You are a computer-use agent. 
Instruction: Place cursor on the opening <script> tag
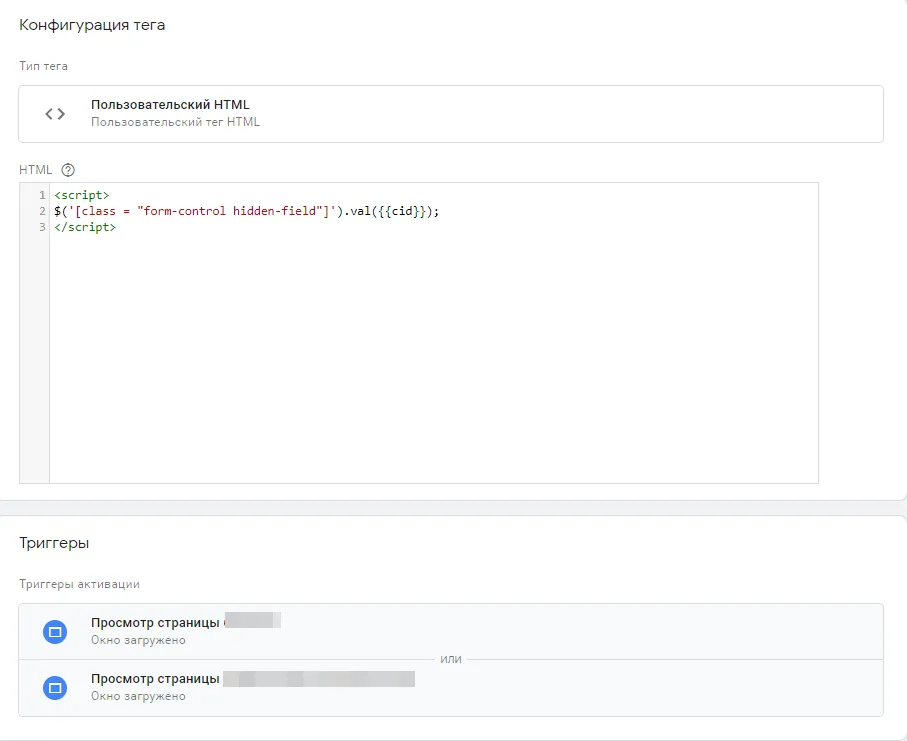(x=82, y=195)
